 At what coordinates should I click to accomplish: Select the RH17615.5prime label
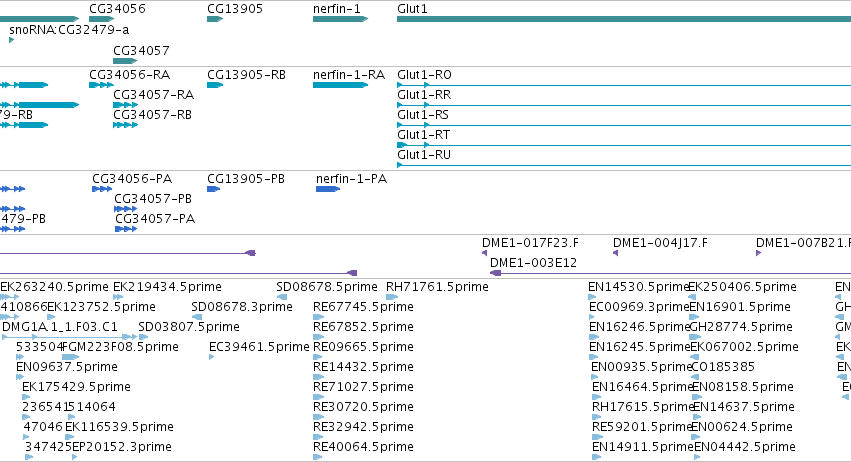coord(643,407)
